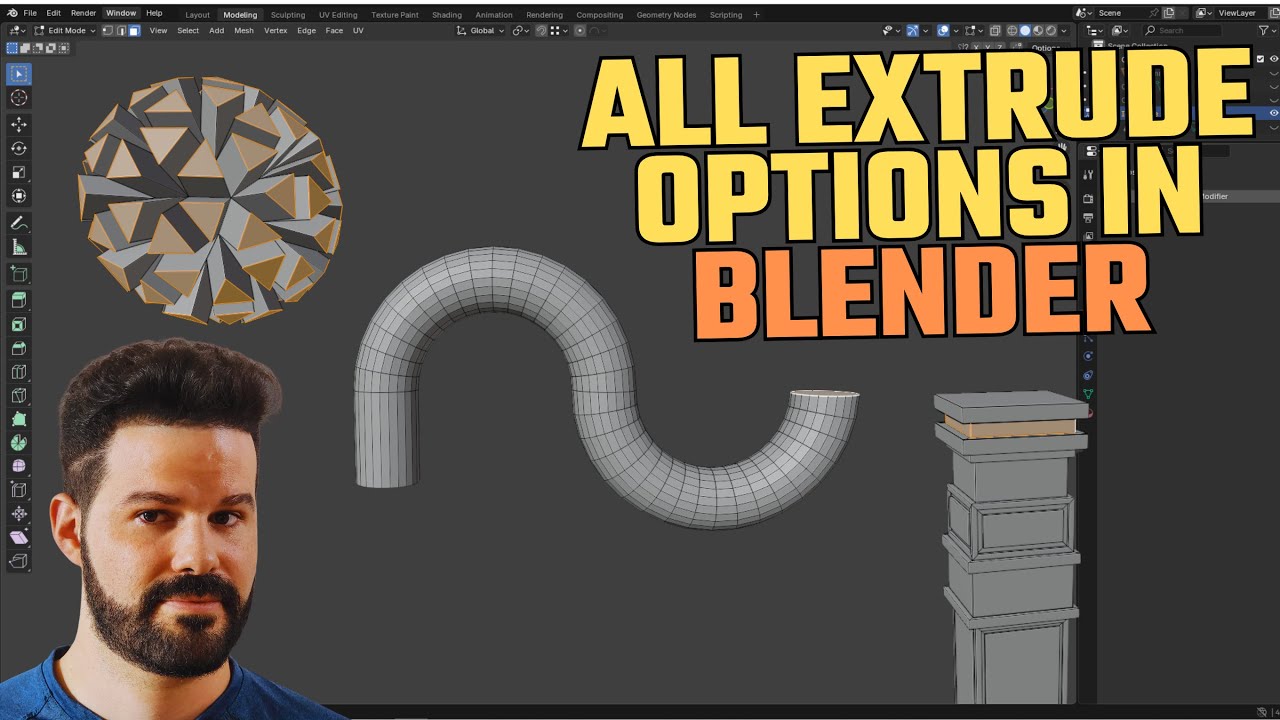Select the Bevel tool
Screen dimensions: 1280x720
coord(19,348)
